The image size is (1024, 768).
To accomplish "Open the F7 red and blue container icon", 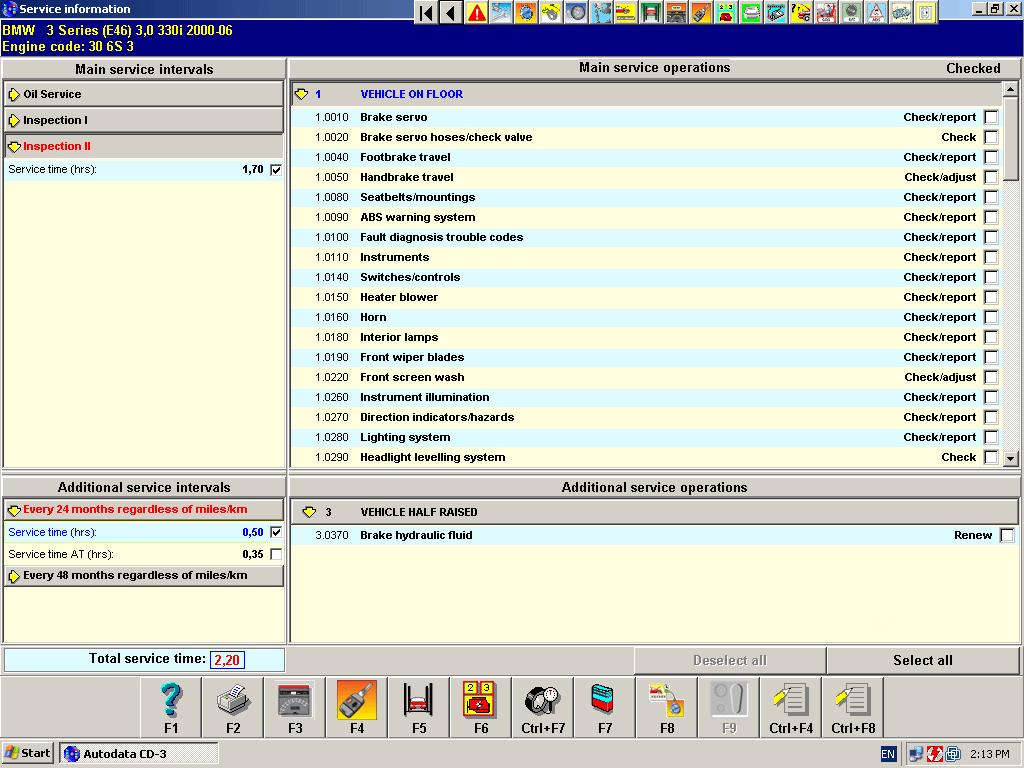I will point(605,707).
